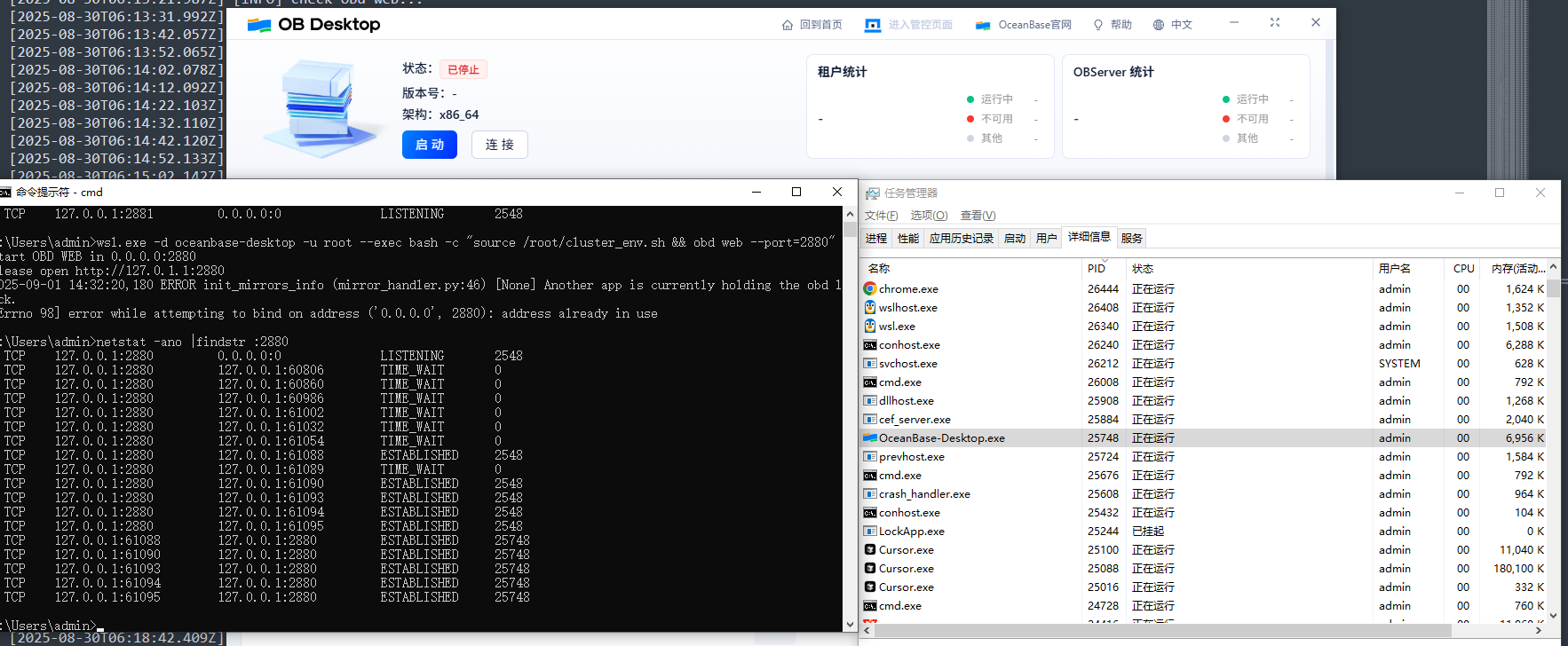The width and height of the screenshot is (1568, 646).
Task: Select Cursor.exe icon with PID 25016
Action: pos(870,587)
